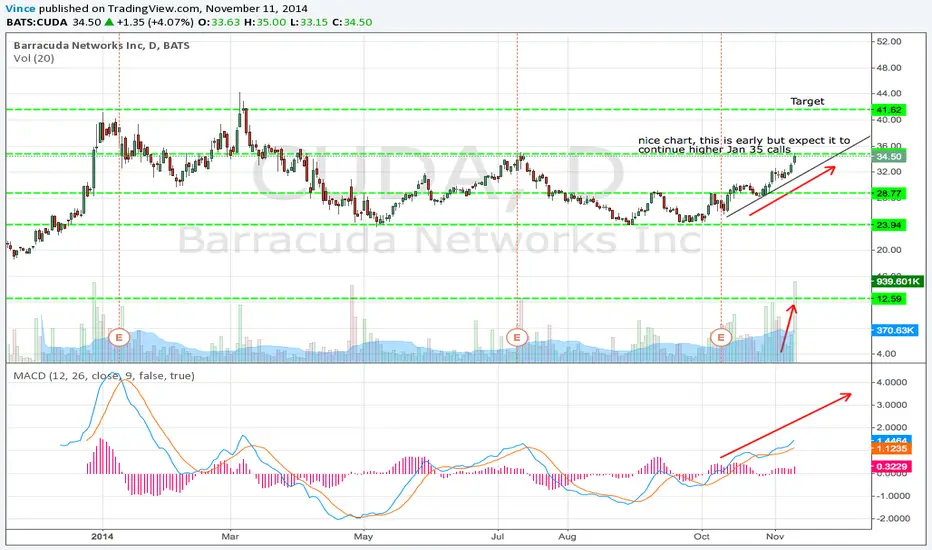Click the 44.00 price axis tick
Viewport: 932px width, 550px height.
coord(889,93)
